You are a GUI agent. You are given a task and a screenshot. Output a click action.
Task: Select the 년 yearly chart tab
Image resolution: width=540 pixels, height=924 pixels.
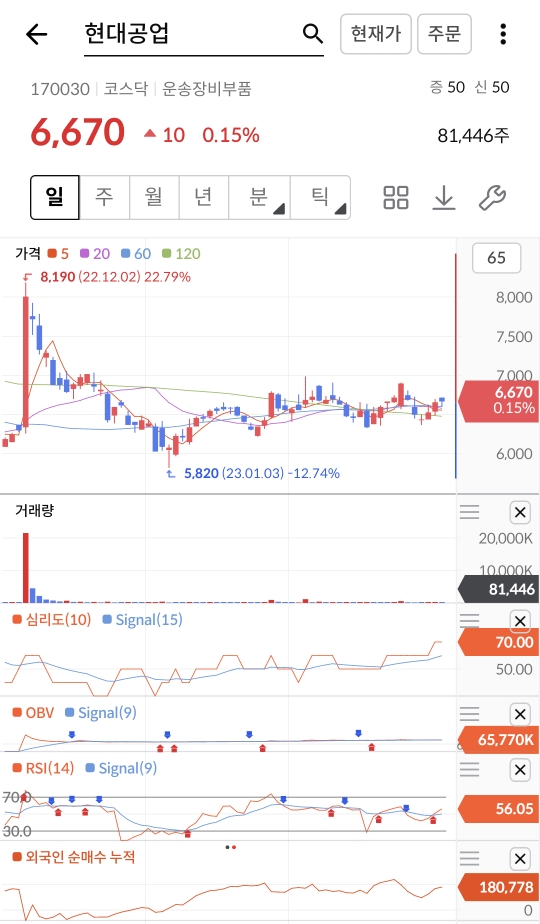tap(203, 197)
